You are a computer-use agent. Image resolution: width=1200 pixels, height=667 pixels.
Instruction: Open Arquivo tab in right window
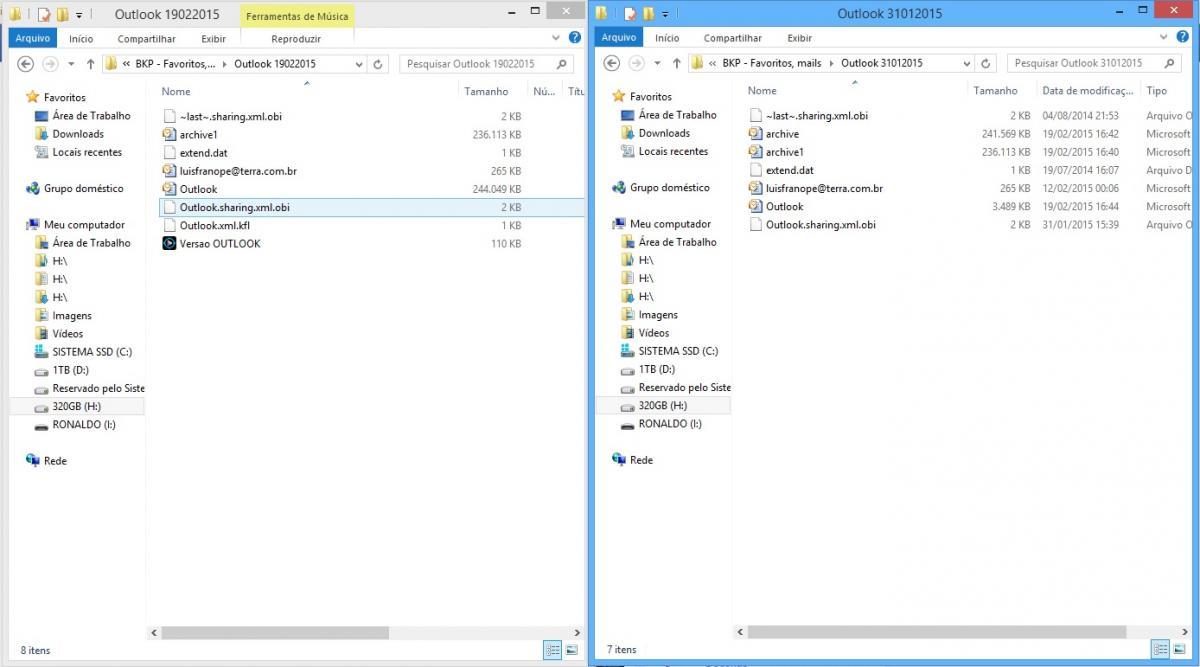(x=618, y=37)
